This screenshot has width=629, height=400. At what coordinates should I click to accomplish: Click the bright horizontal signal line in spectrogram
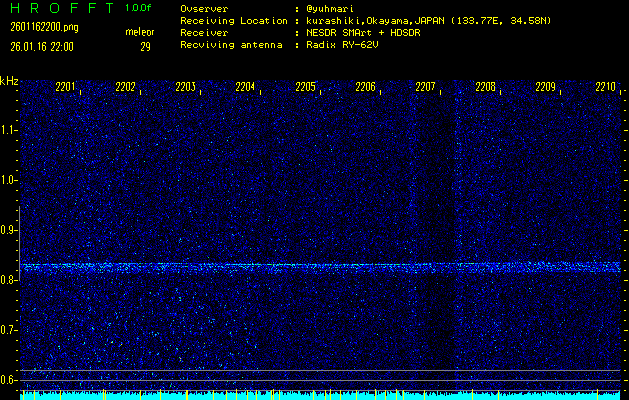tap(320, 267)
